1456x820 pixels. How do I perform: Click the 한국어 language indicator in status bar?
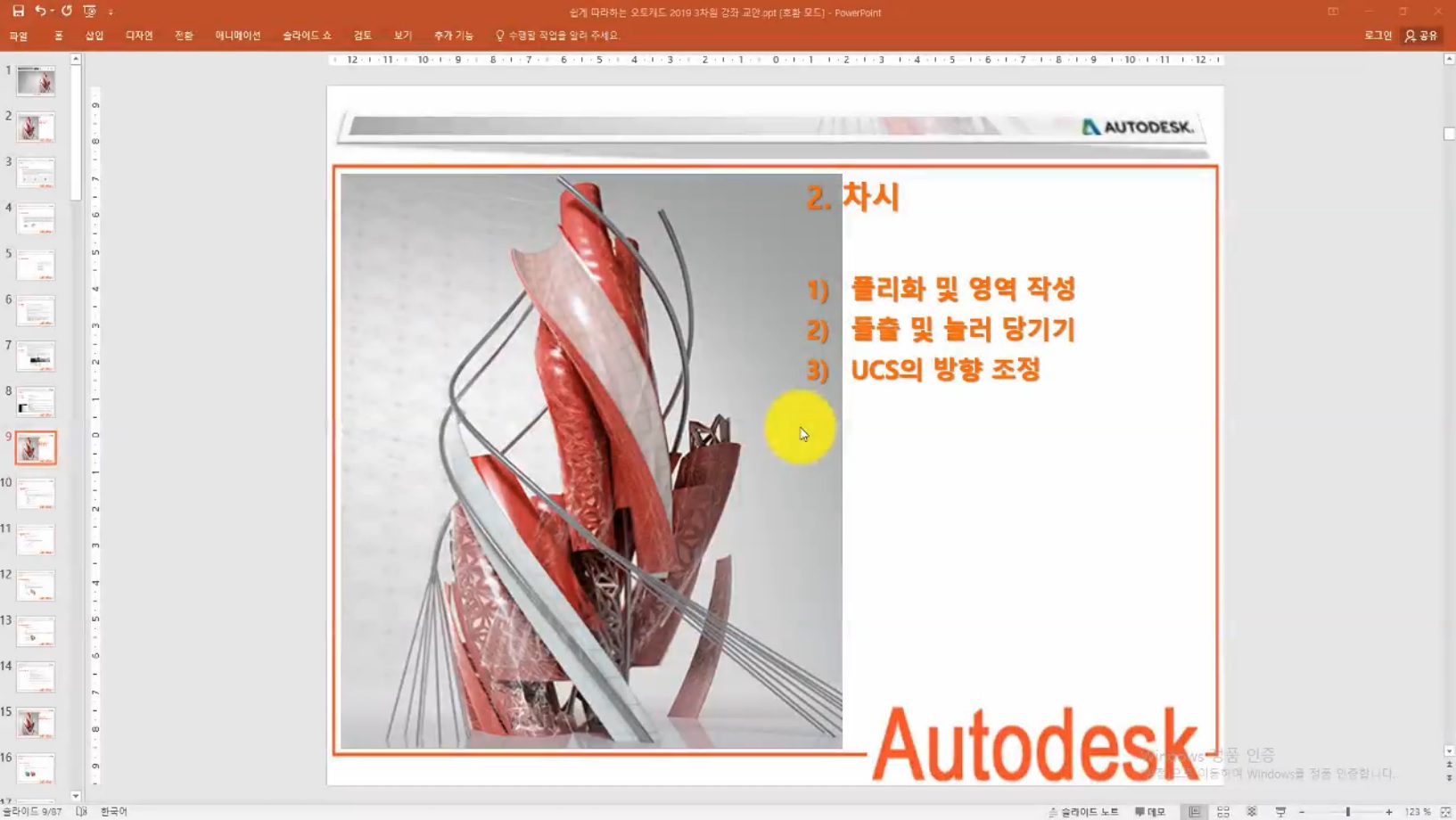[x=115, y=811]
